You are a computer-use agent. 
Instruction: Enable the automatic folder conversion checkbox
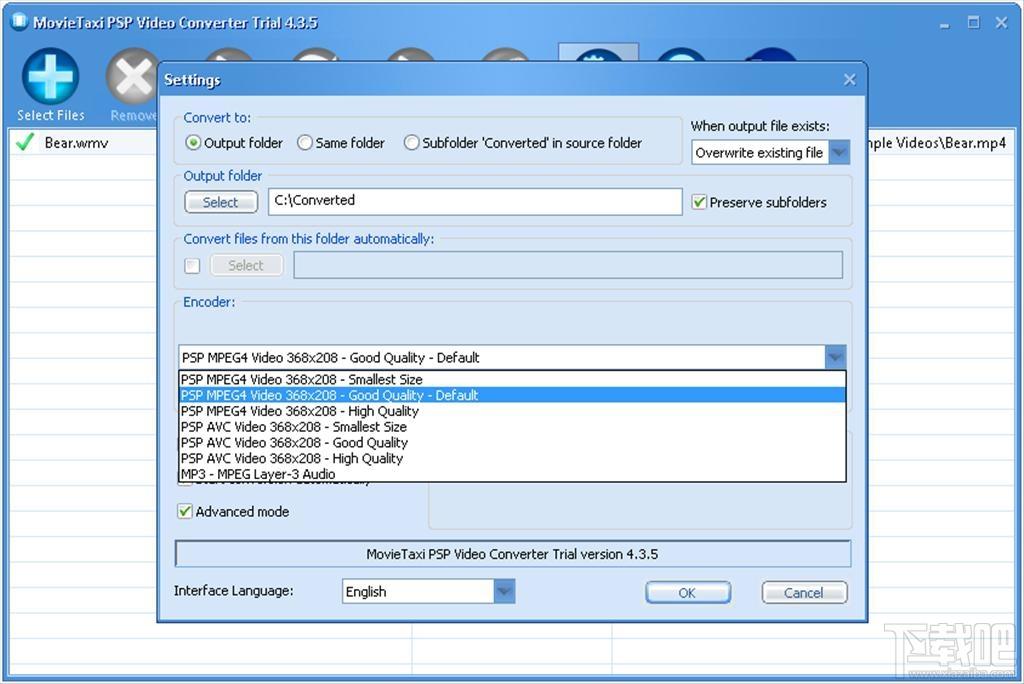pos(192,265)
